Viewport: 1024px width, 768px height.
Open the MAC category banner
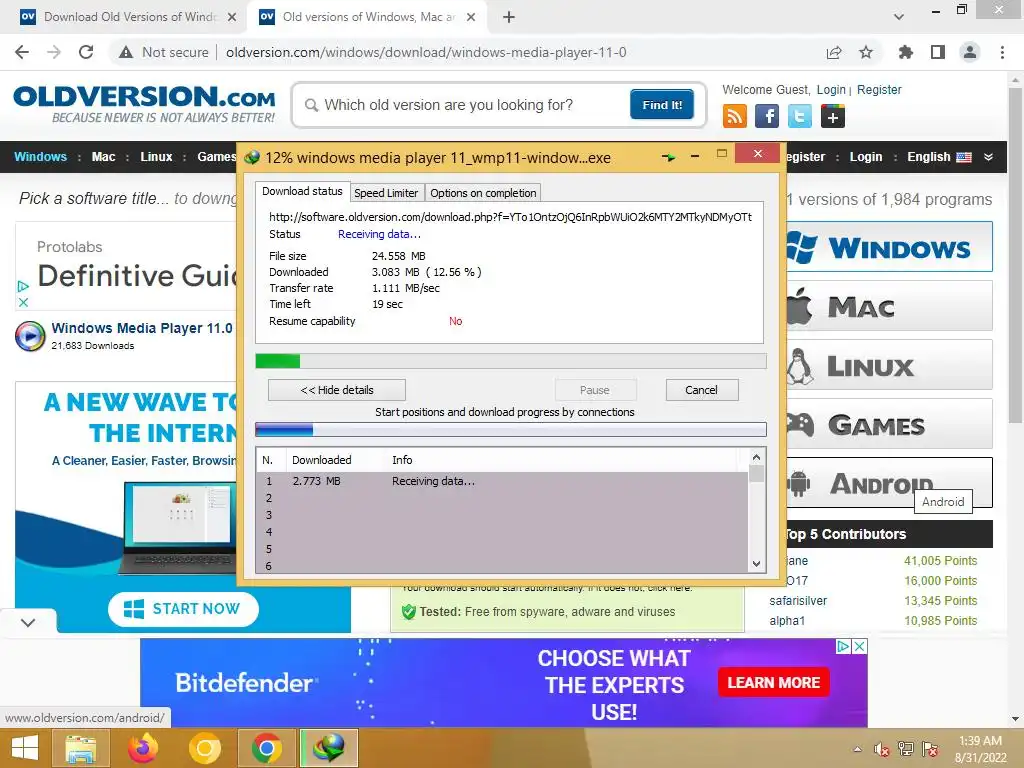889,306
